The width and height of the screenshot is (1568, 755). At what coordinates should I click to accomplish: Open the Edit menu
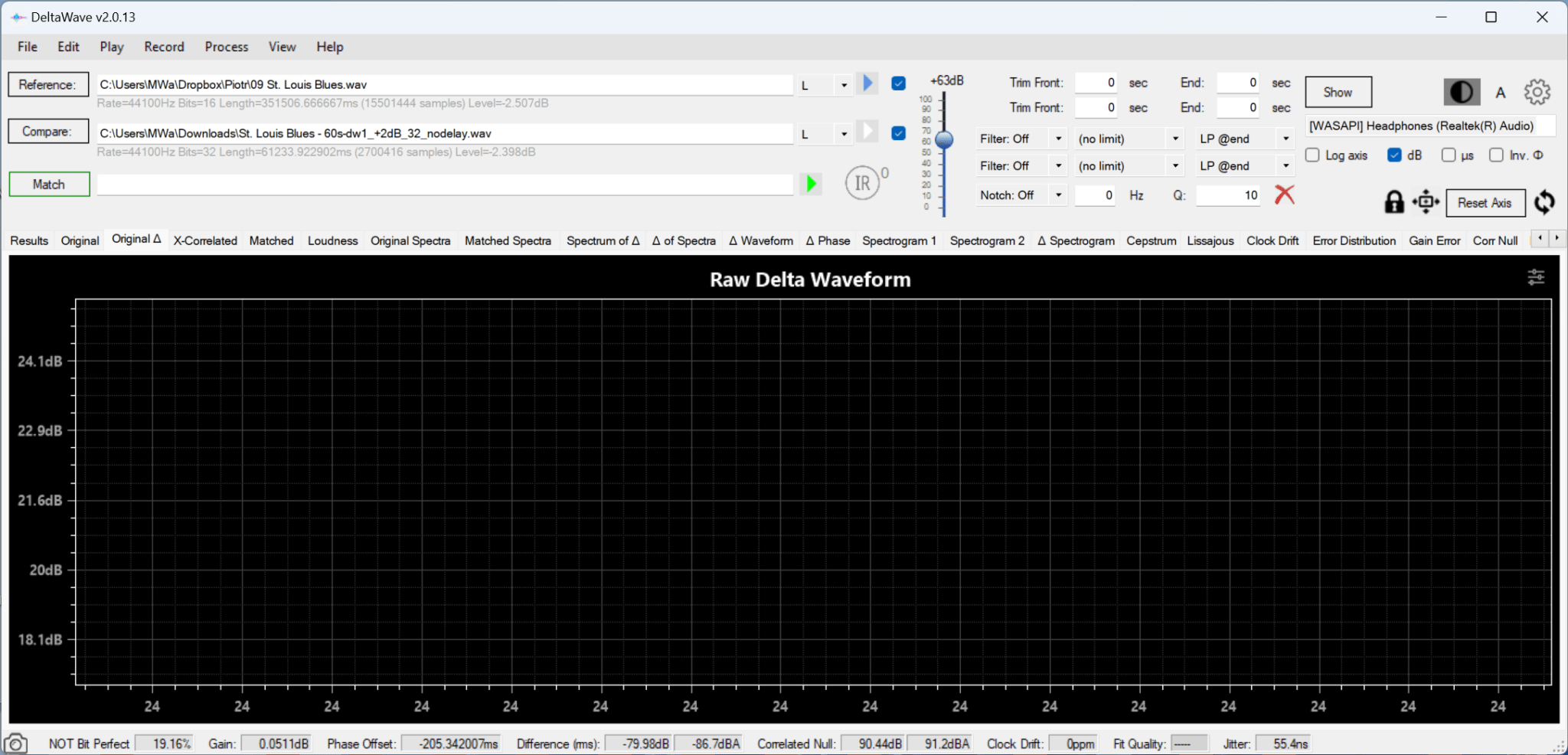[x=68, y=47]
